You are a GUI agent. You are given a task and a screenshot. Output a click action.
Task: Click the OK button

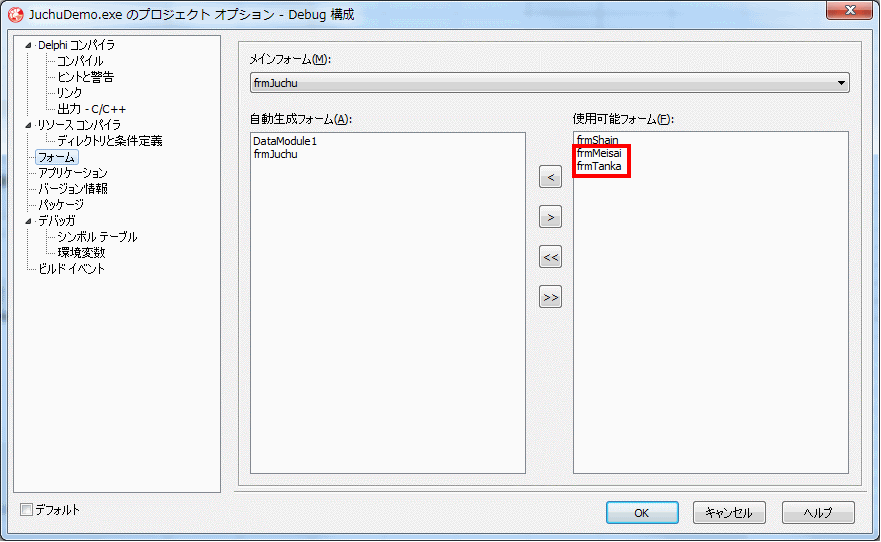(x=642, y=512)
